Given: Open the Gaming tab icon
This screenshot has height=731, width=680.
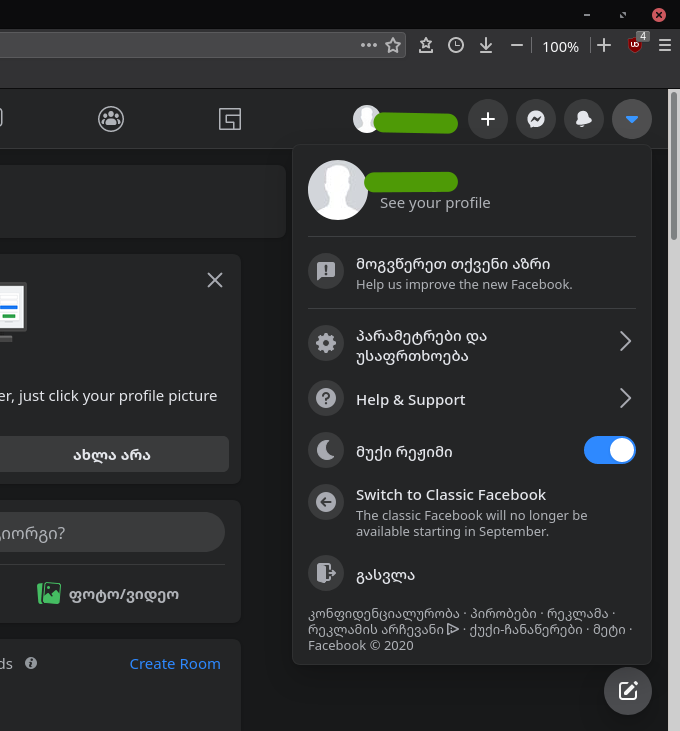Looking at the screenshot, I should coord(230,119).
